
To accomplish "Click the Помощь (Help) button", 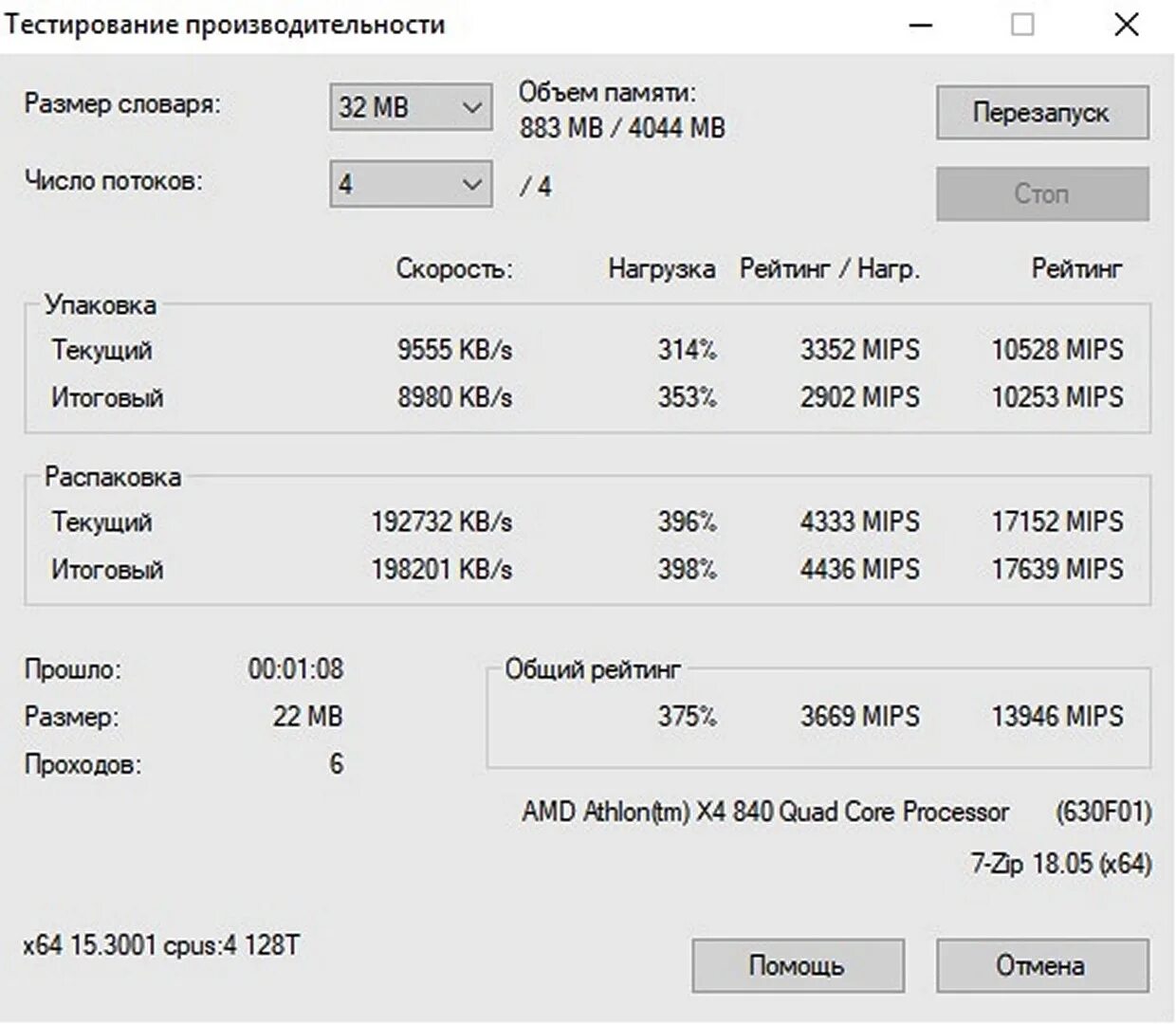I will tap(797, 965).
